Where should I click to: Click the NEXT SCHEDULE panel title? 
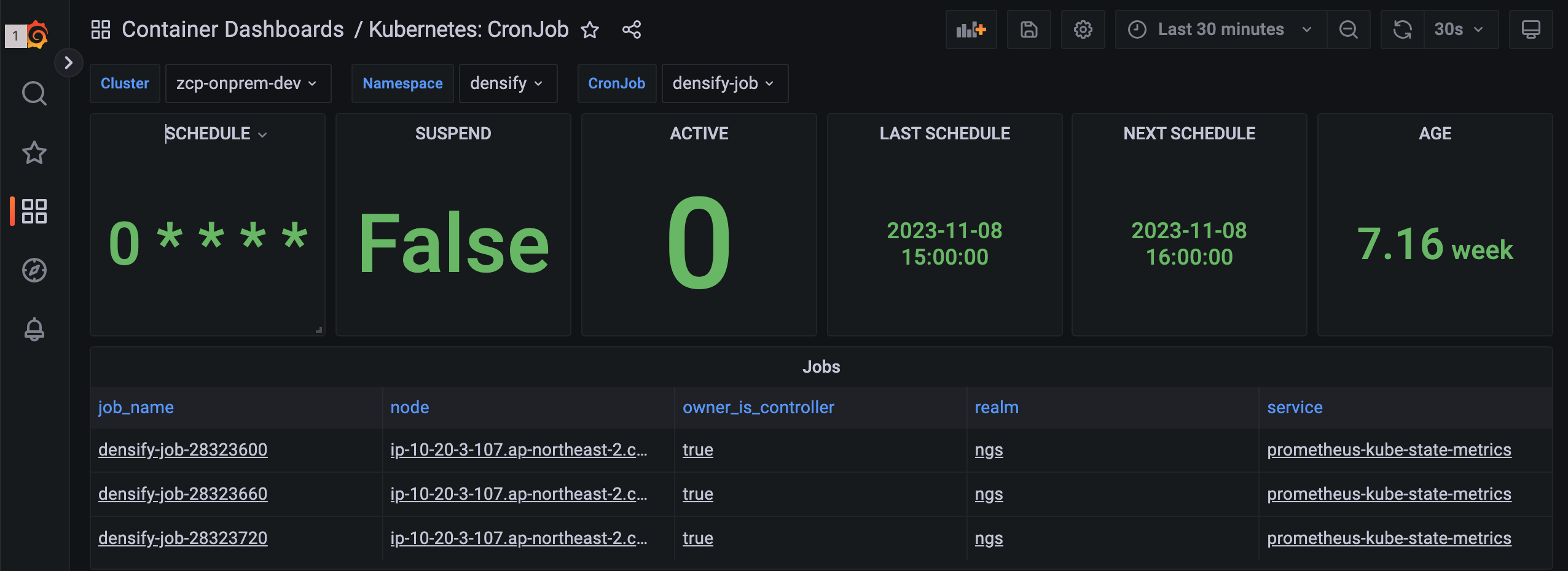click(1190, 134)
